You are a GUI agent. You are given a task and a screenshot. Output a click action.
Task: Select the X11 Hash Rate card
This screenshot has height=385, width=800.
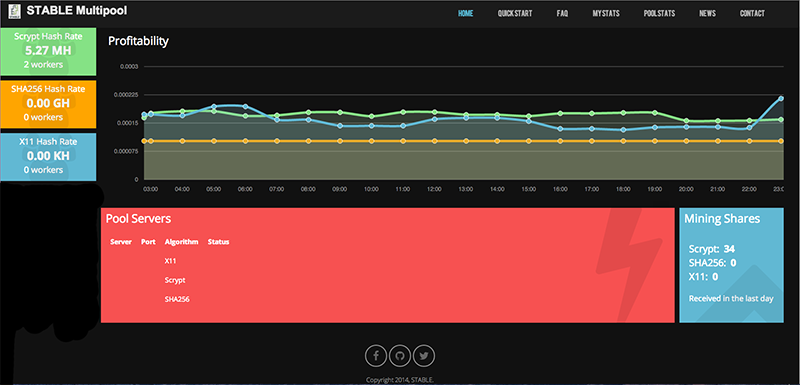click(48, 157)
